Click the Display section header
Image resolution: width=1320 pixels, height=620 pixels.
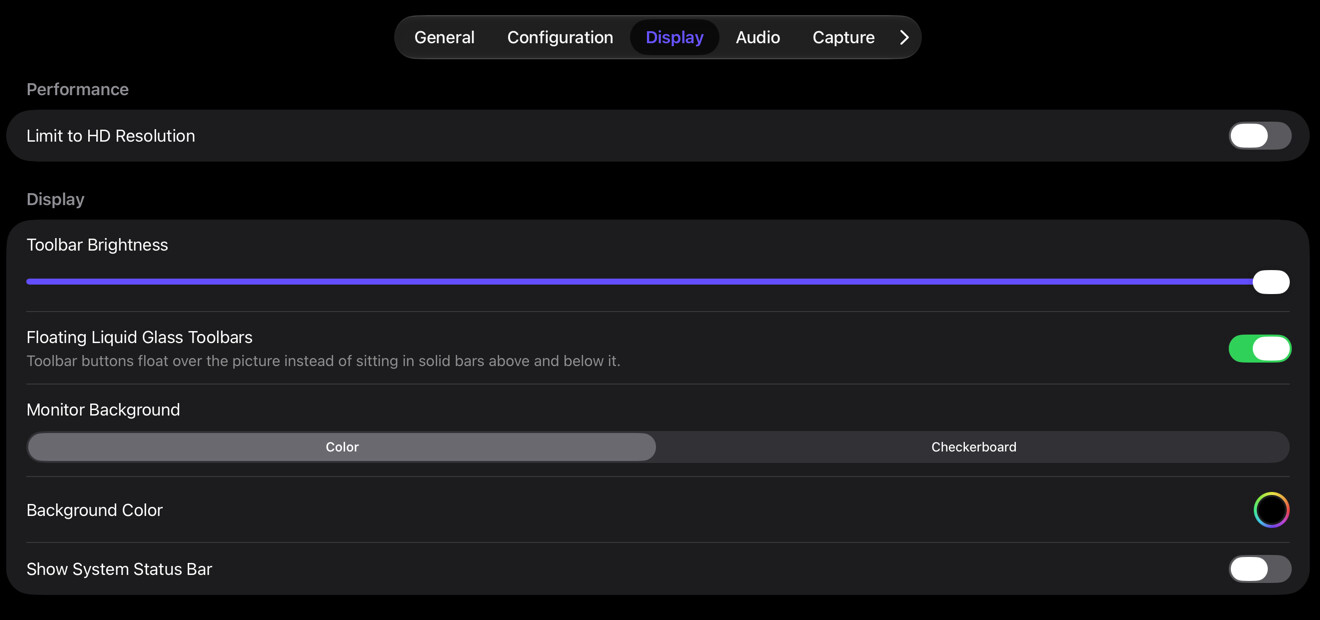[x=55, y=199]
